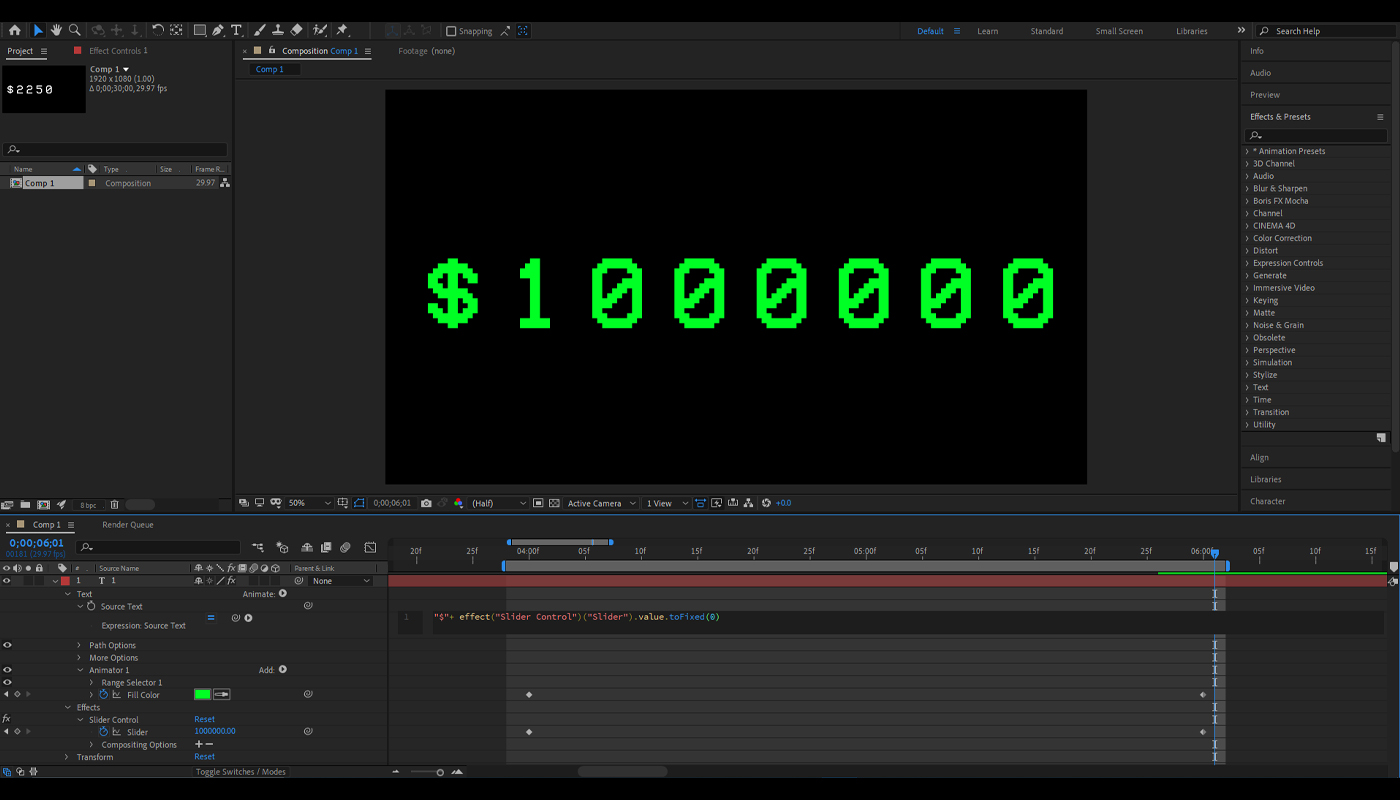Screen dimensions: 1400x800
Task: Select the Puppet Pin tool
Action: (342, 30)
